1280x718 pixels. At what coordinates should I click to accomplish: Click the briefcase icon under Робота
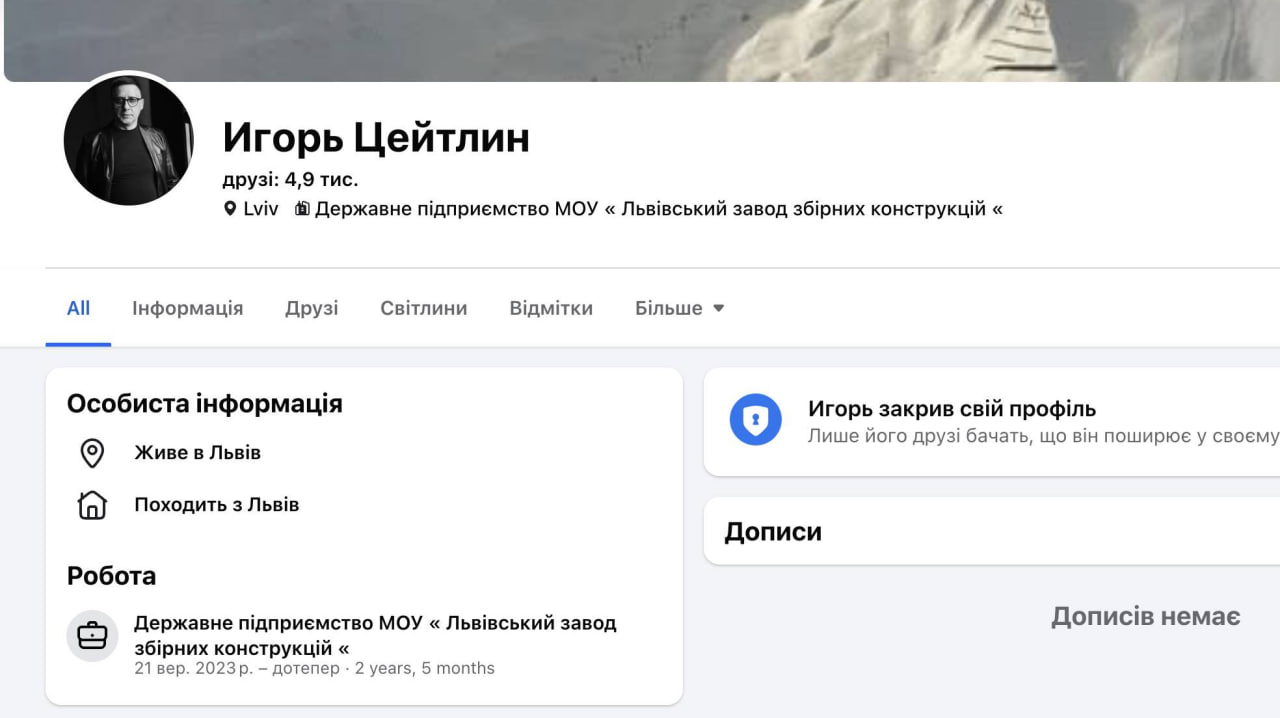coord(92,636)
